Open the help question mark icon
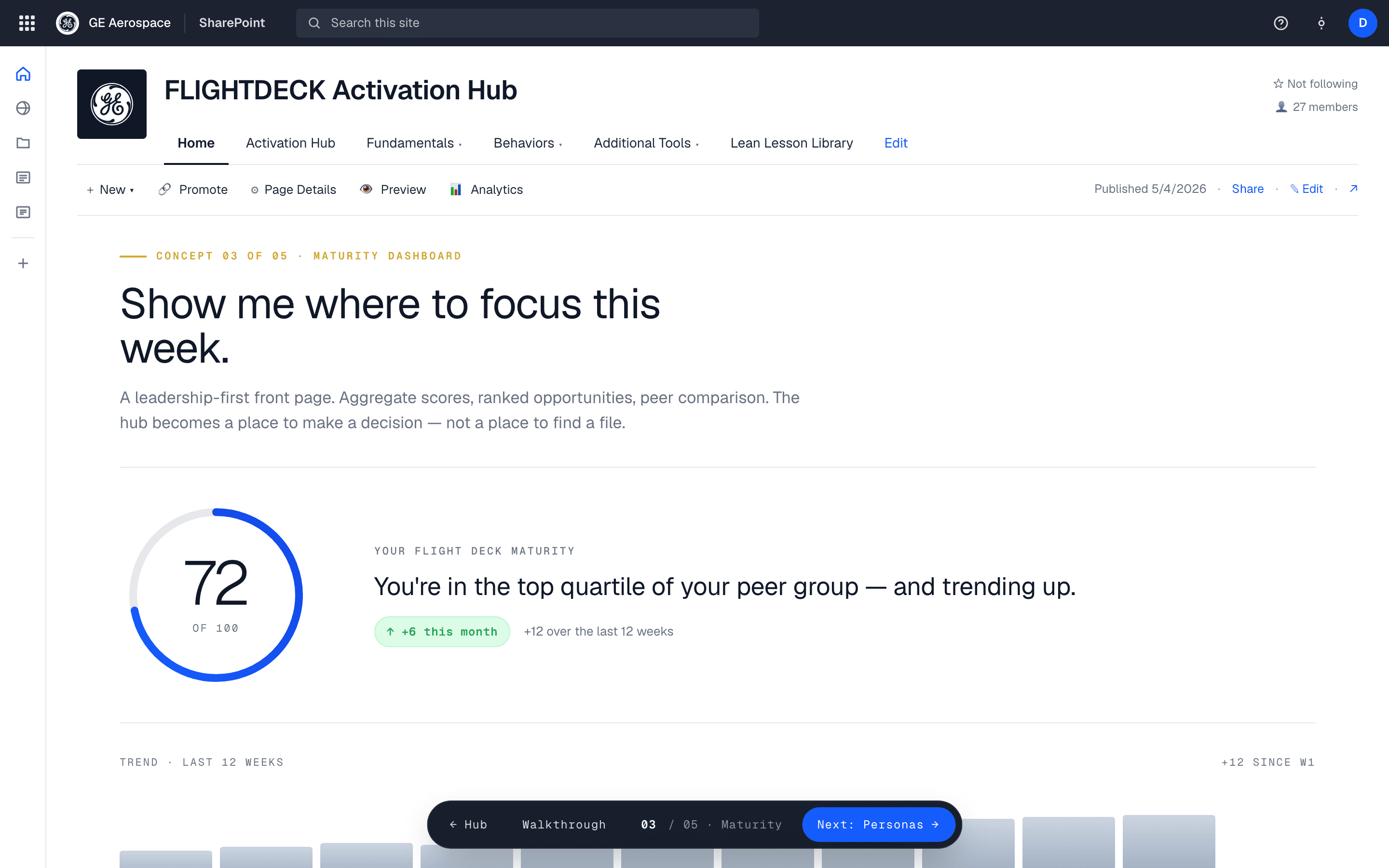Screen dimensions: 1389x868 tap(1280, 23)
